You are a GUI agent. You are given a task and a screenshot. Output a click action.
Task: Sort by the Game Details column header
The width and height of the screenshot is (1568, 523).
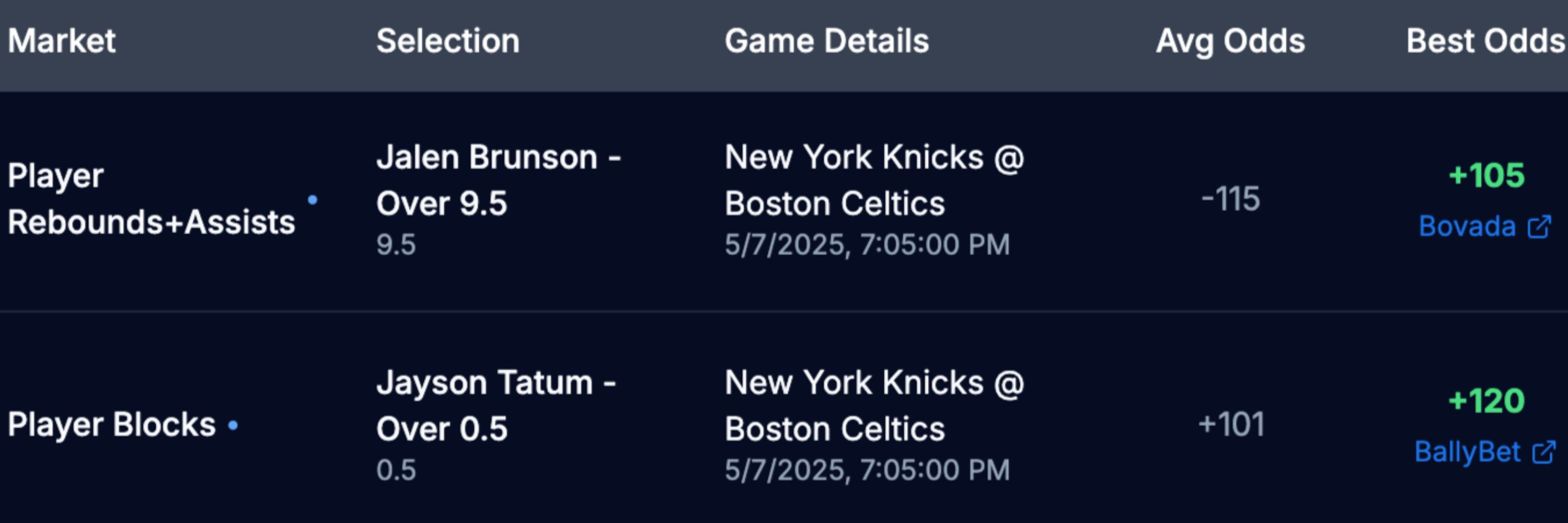point(827,41)
